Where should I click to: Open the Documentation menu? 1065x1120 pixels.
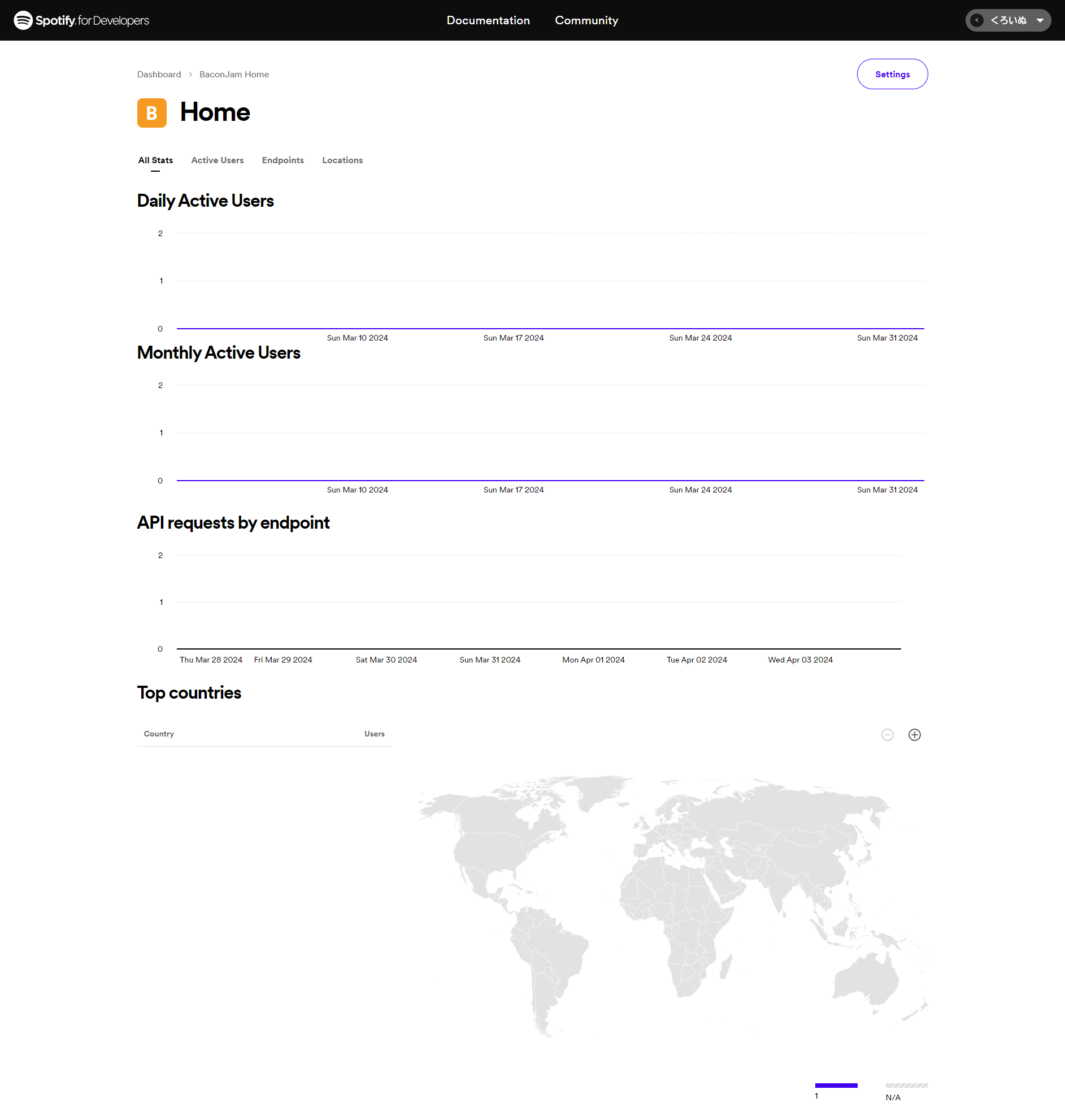pos(488,20)
